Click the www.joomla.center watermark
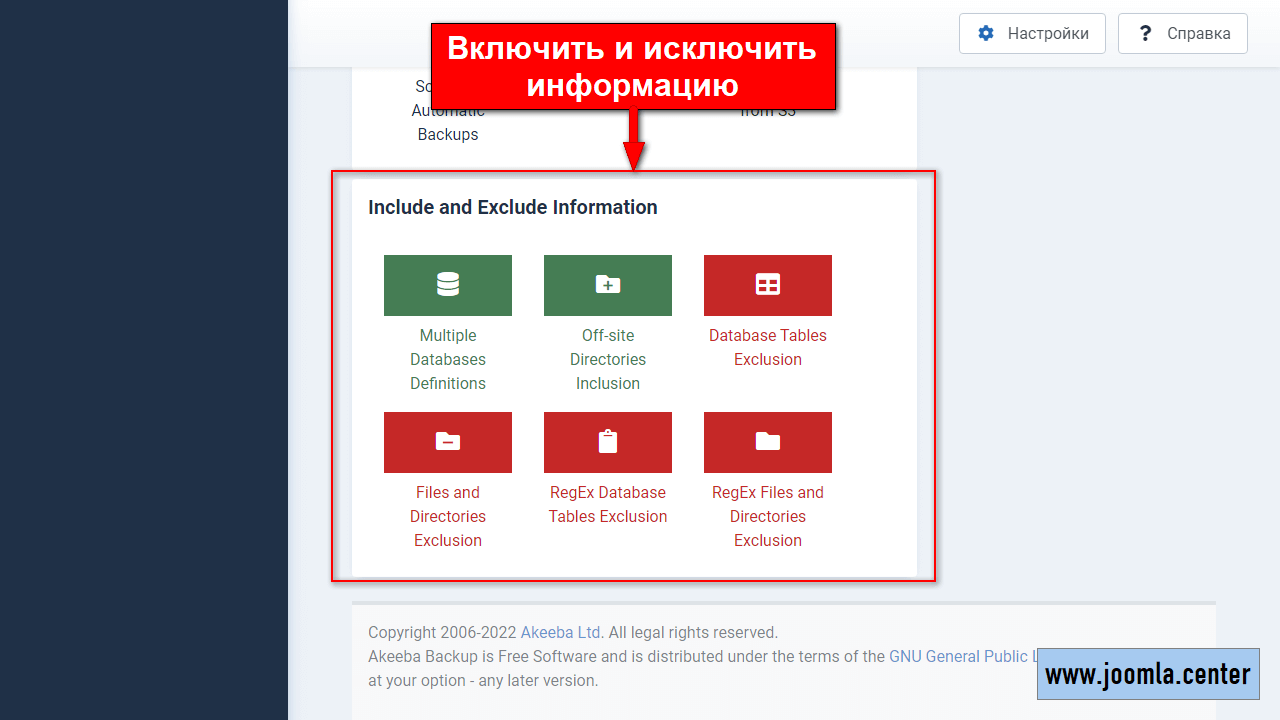The image size is (1280, 720). point(1147,674)
